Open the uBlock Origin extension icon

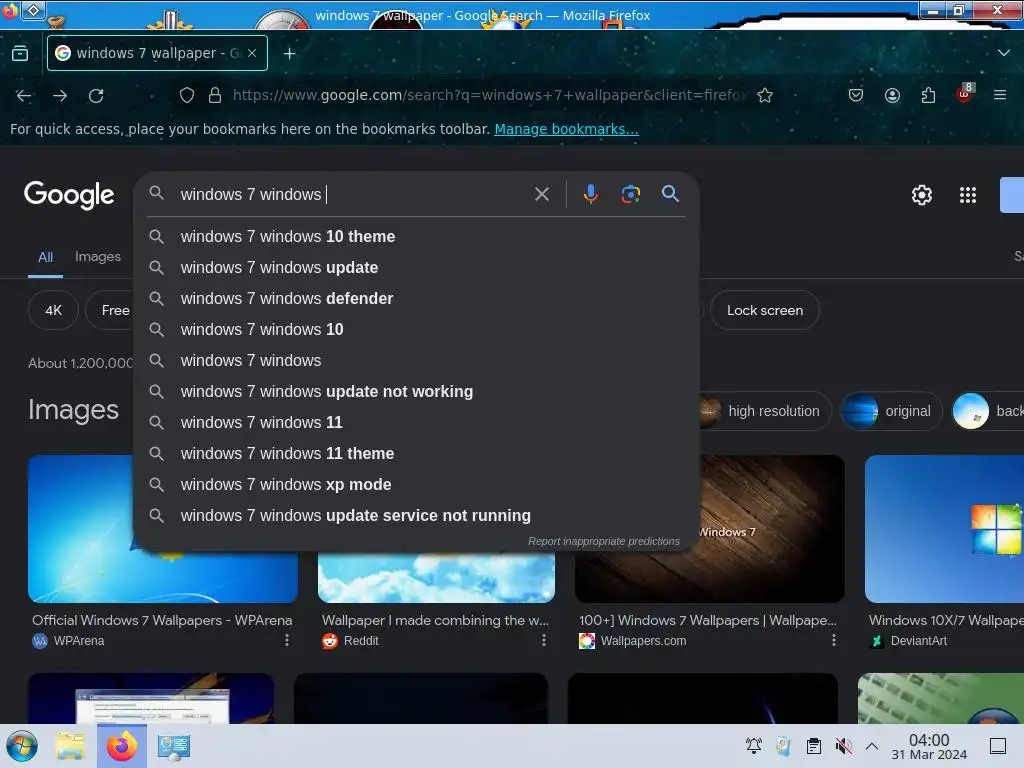click(x=965, y=93)
